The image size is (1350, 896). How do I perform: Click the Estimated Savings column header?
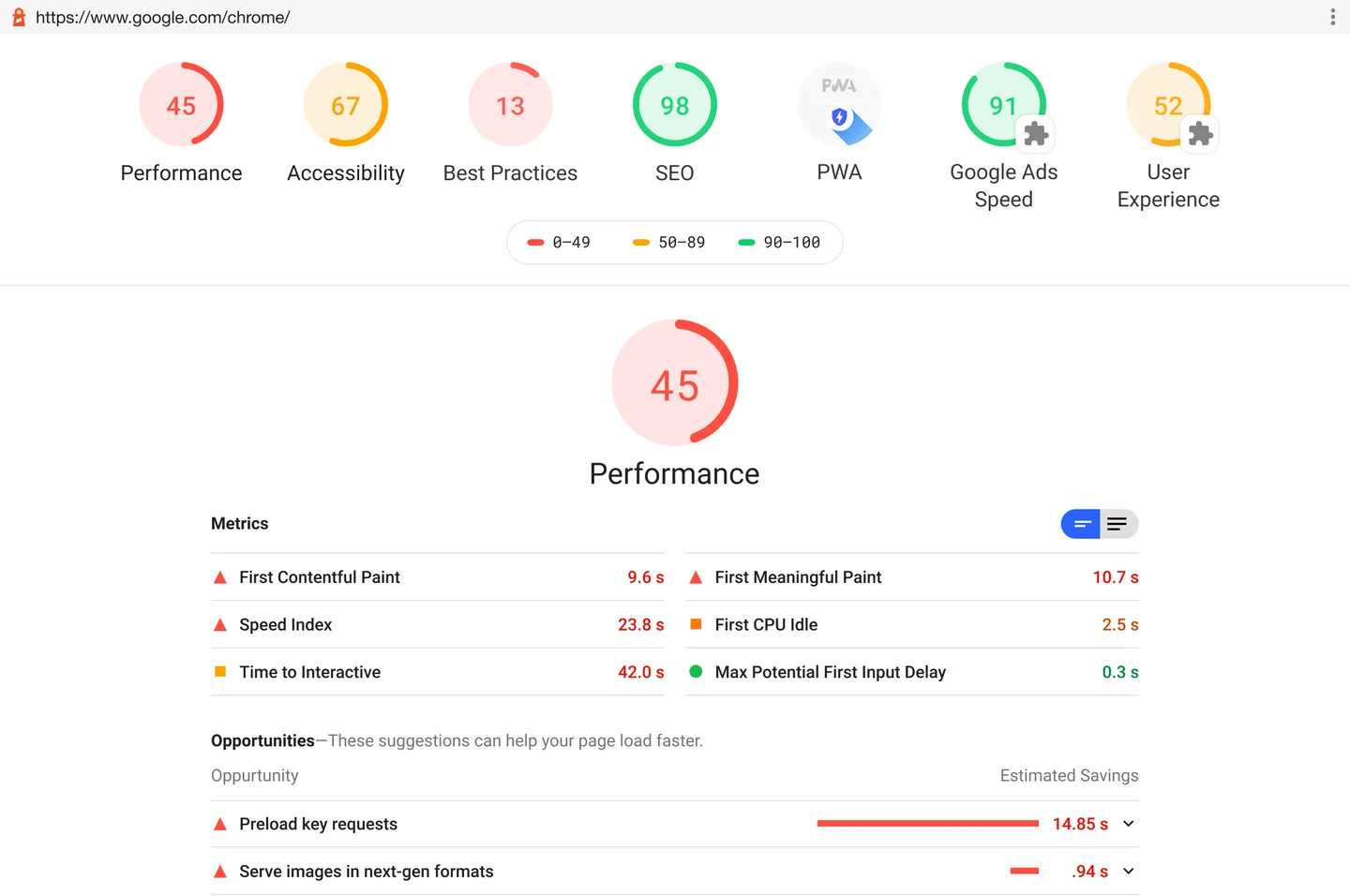pos(1070,776)
